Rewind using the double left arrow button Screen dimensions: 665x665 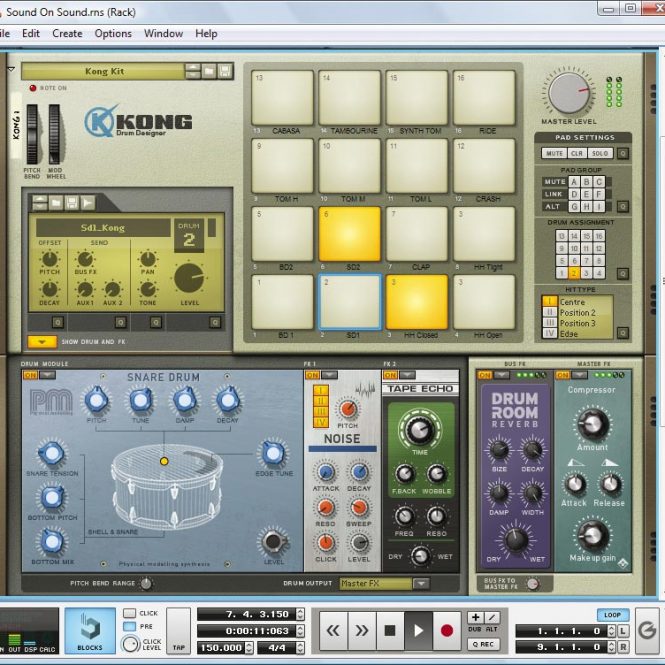[333, 631]
